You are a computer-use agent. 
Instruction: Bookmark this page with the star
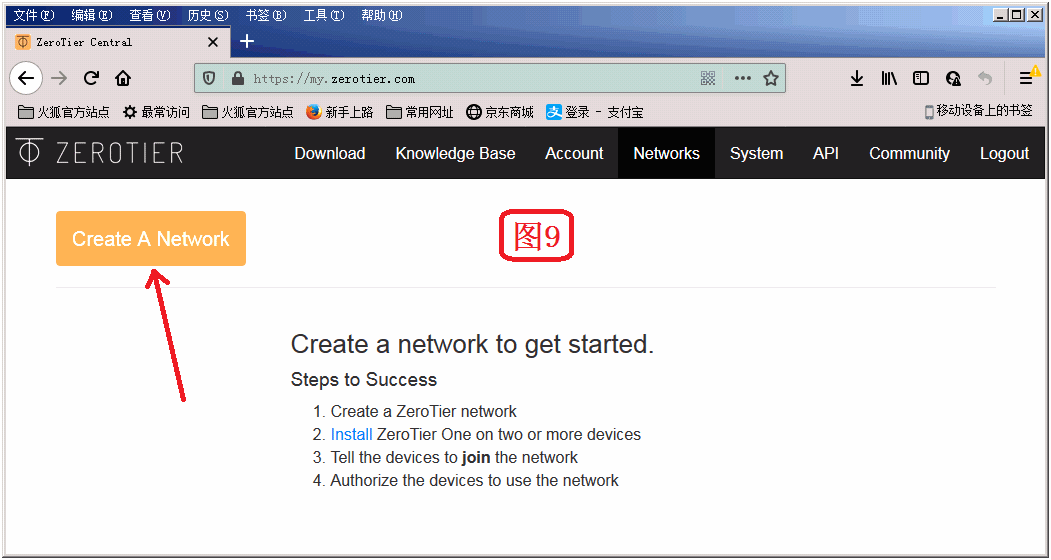(x=771, y=78)
